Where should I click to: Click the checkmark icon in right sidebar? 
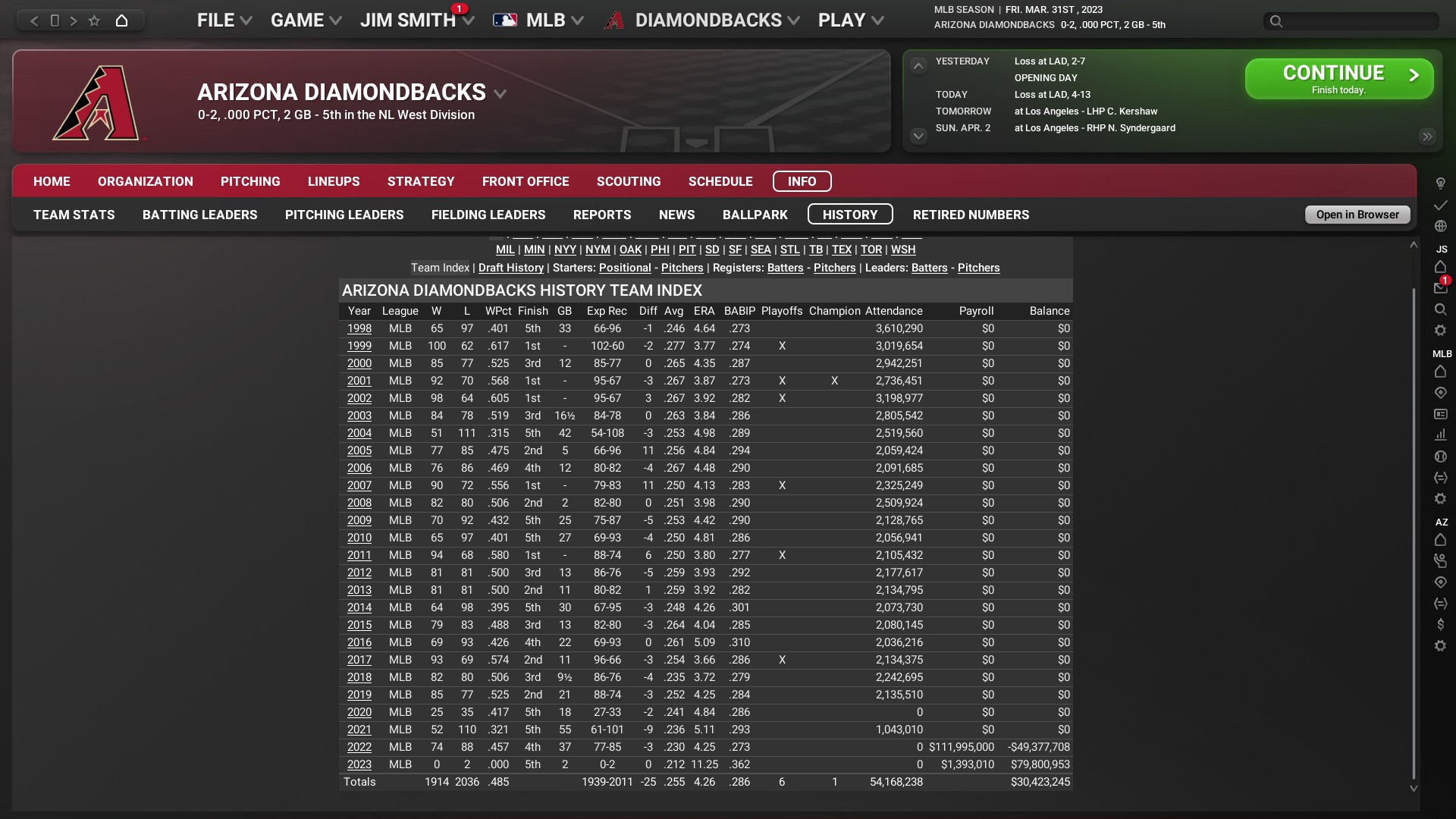[x=1441, y=205]
